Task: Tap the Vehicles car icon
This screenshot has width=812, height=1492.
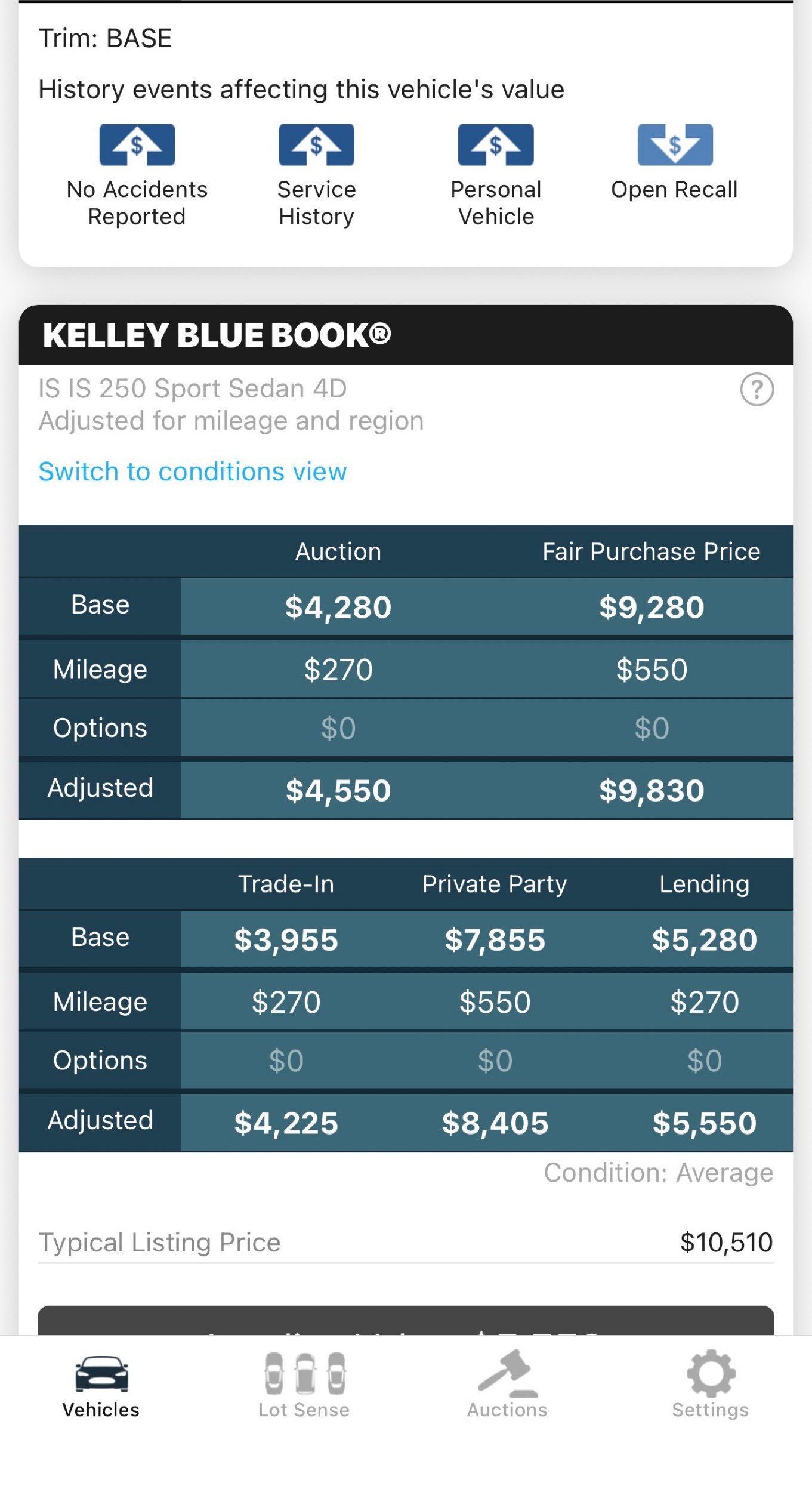Action: (101, 1373)
